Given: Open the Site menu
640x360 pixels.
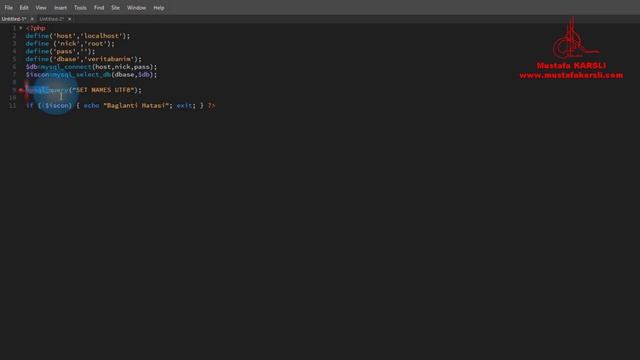Looking at the screenshot, I should [x=116, y=8].
